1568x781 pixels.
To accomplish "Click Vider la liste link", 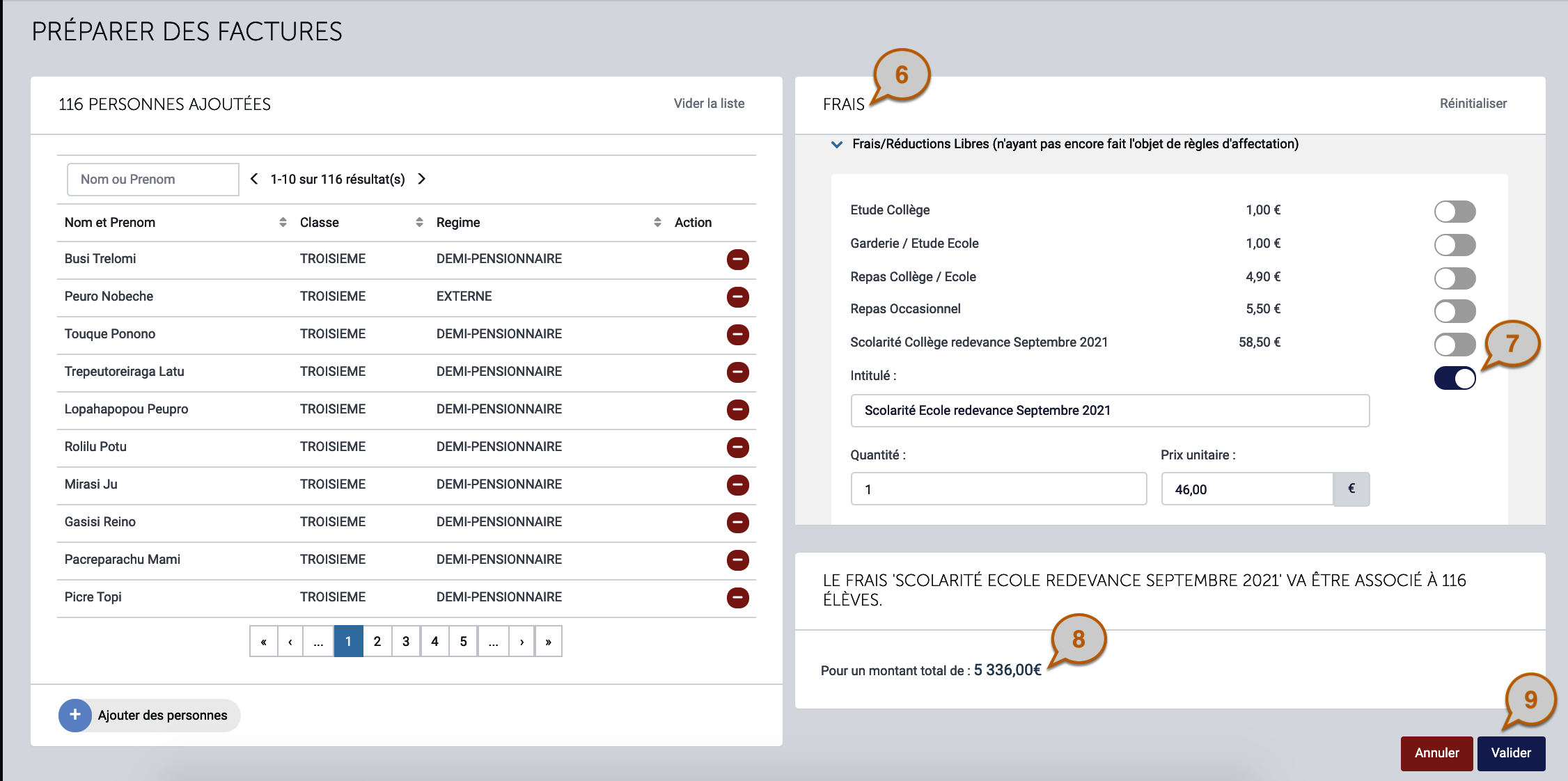I will coord(709,104).
